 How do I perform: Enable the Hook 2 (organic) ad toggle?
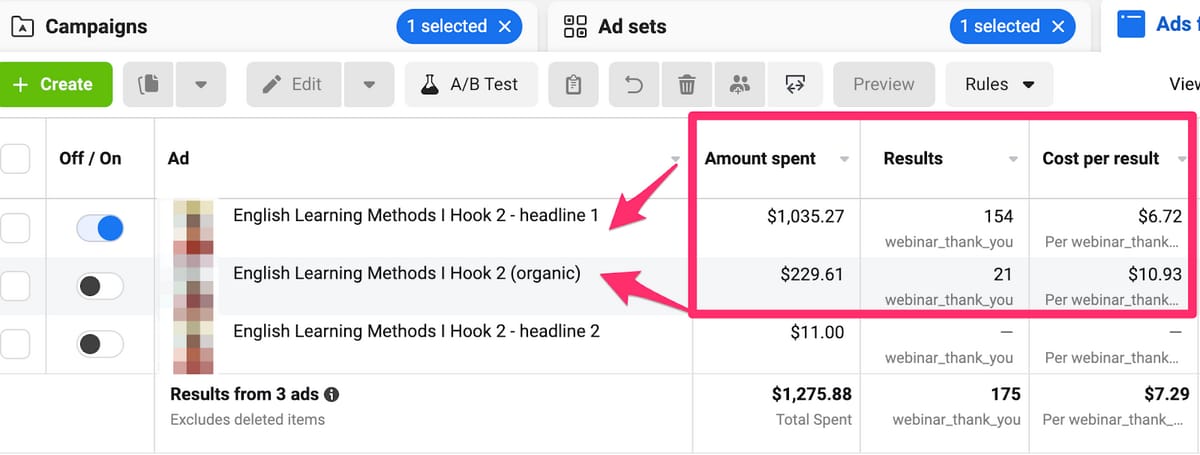click(100, 286)
